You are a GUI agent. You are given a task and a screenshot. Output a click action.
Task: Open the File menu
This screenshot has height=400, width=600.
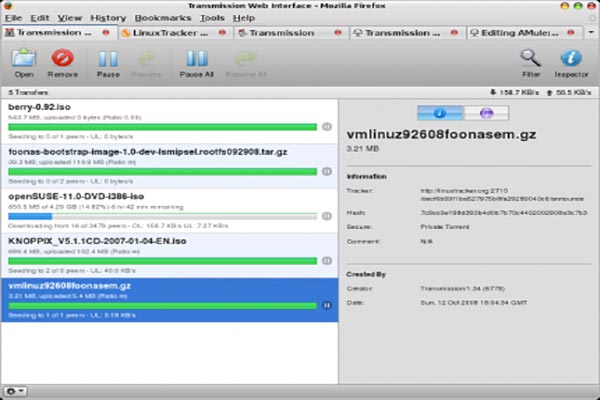(13, 18)
